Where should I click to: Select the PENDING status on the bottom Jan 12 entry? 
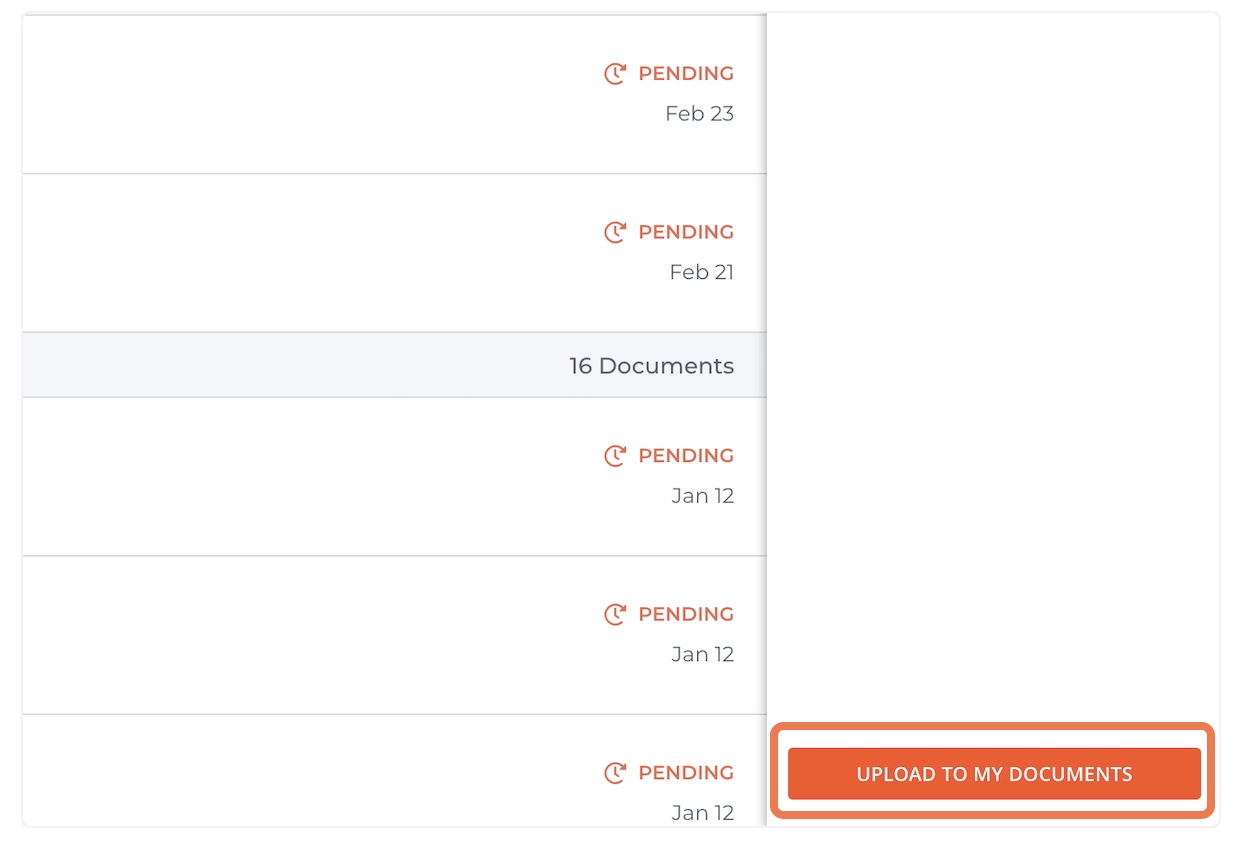(686, 773)
